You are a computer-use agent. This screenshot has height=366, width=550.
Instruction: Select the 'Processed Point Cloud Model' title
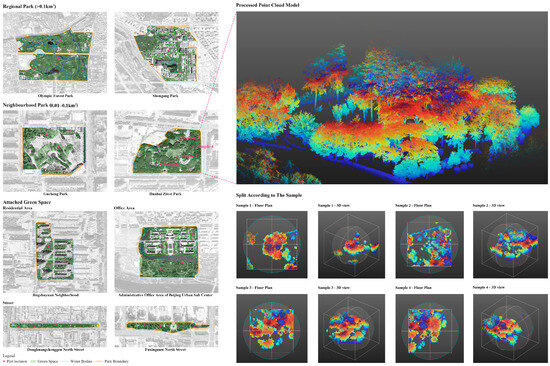point(268,5)
